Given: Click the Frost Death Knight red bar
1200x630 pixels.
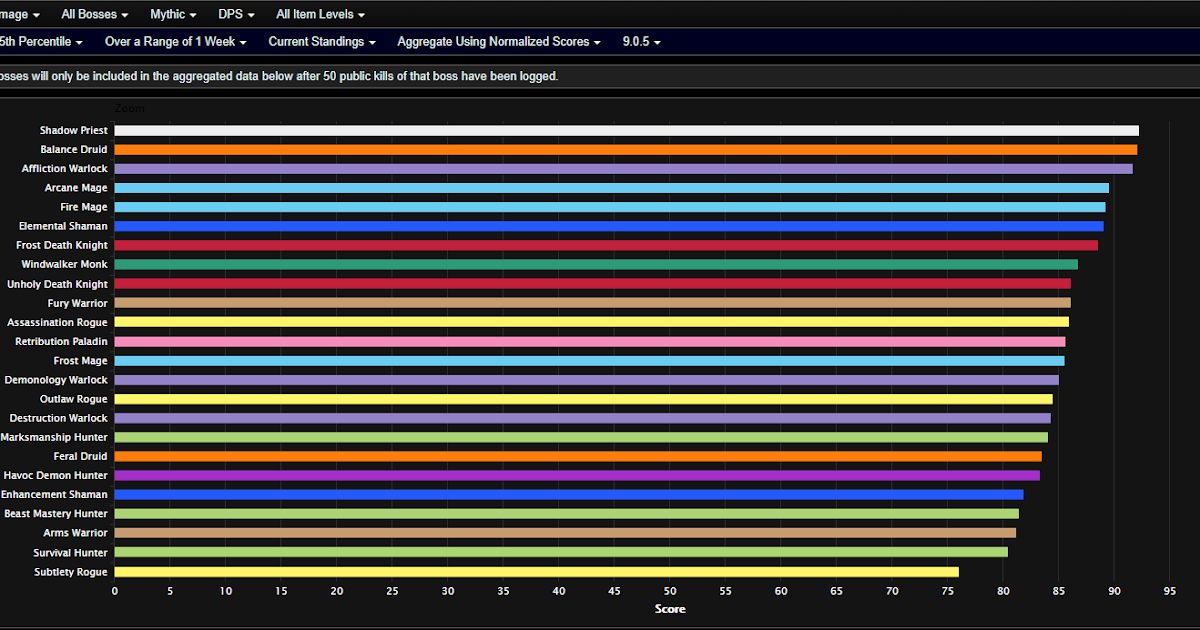Looking at the screenshot, I should click(606, 245).
